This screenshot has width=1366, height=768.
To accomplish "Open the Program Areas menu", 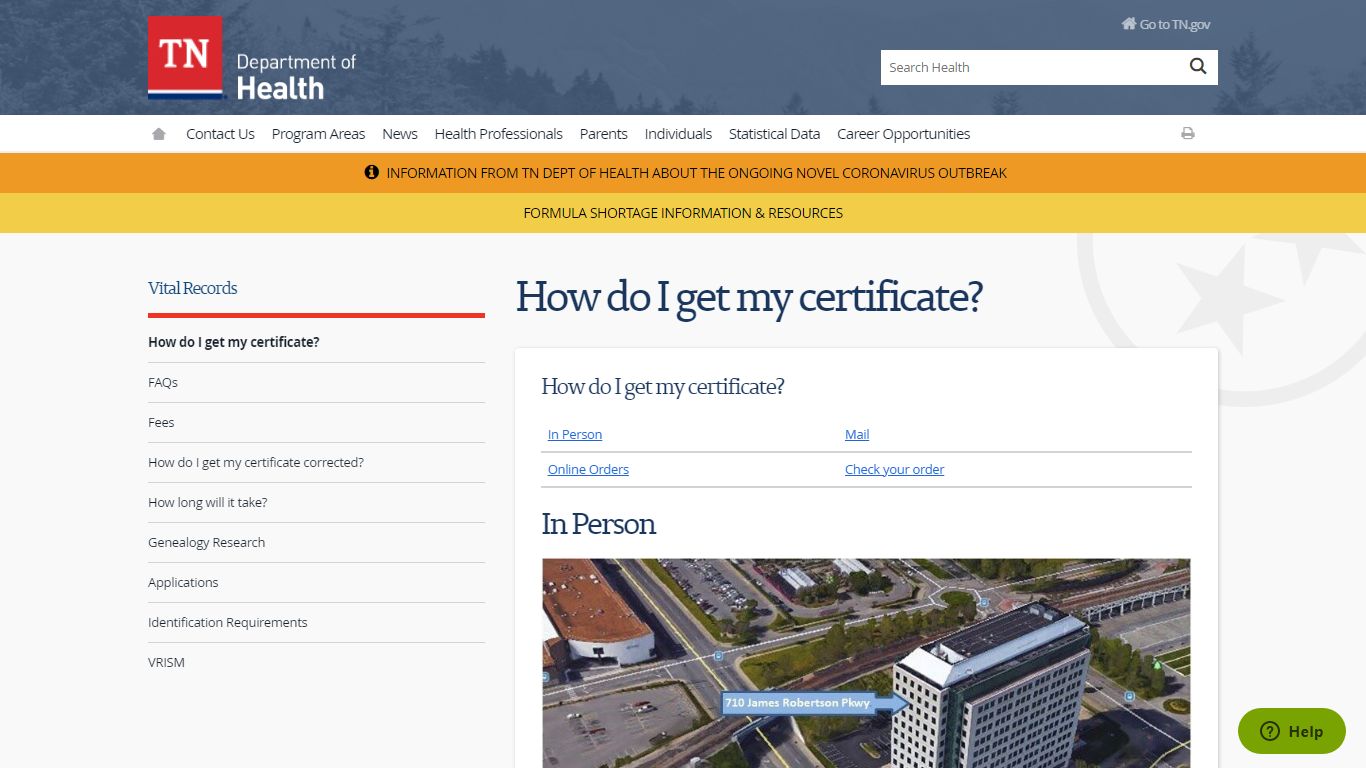I will click(x=318, y=133).
